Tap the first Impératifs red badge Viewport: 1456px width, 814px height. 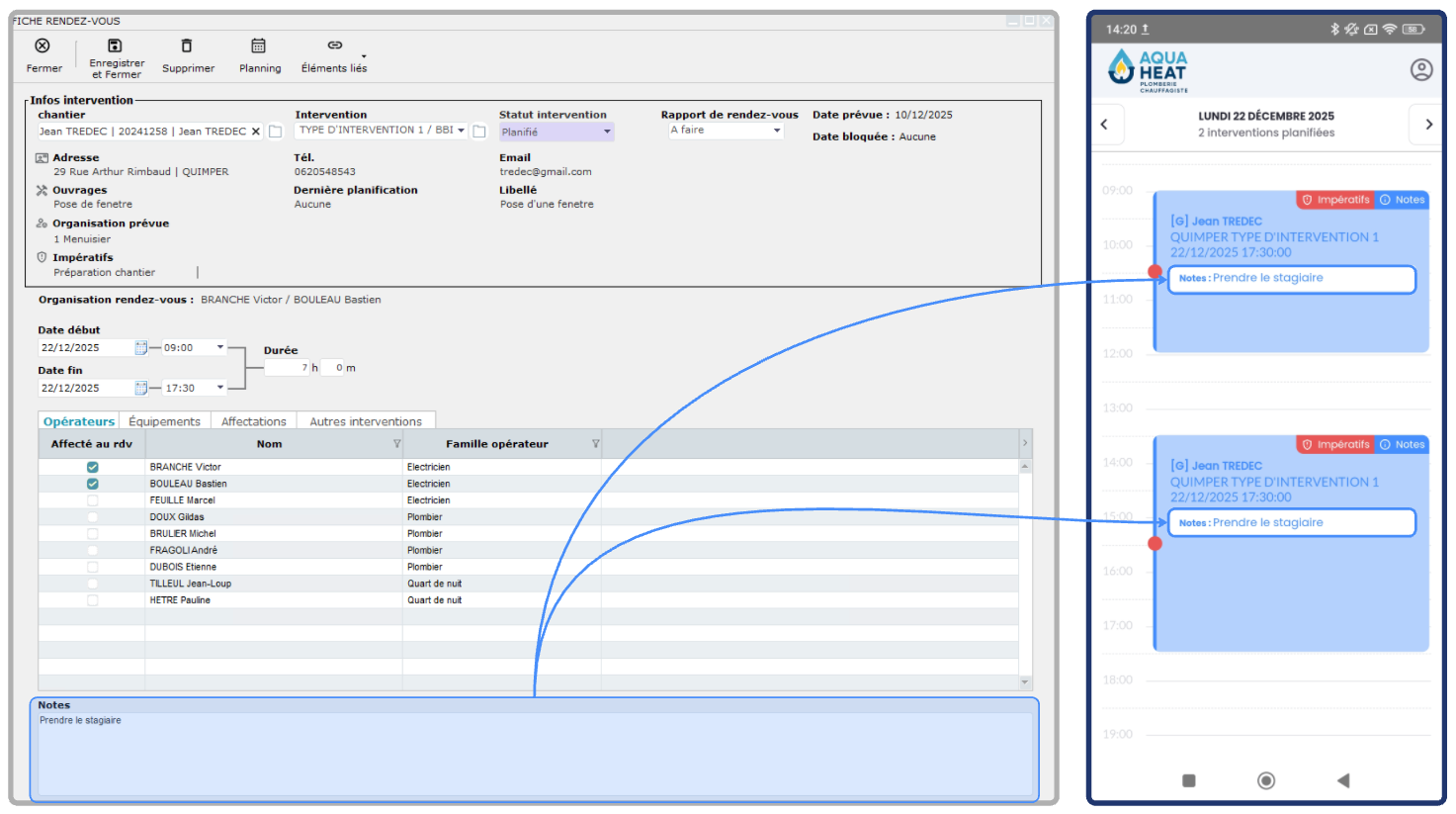point(1335,200)
